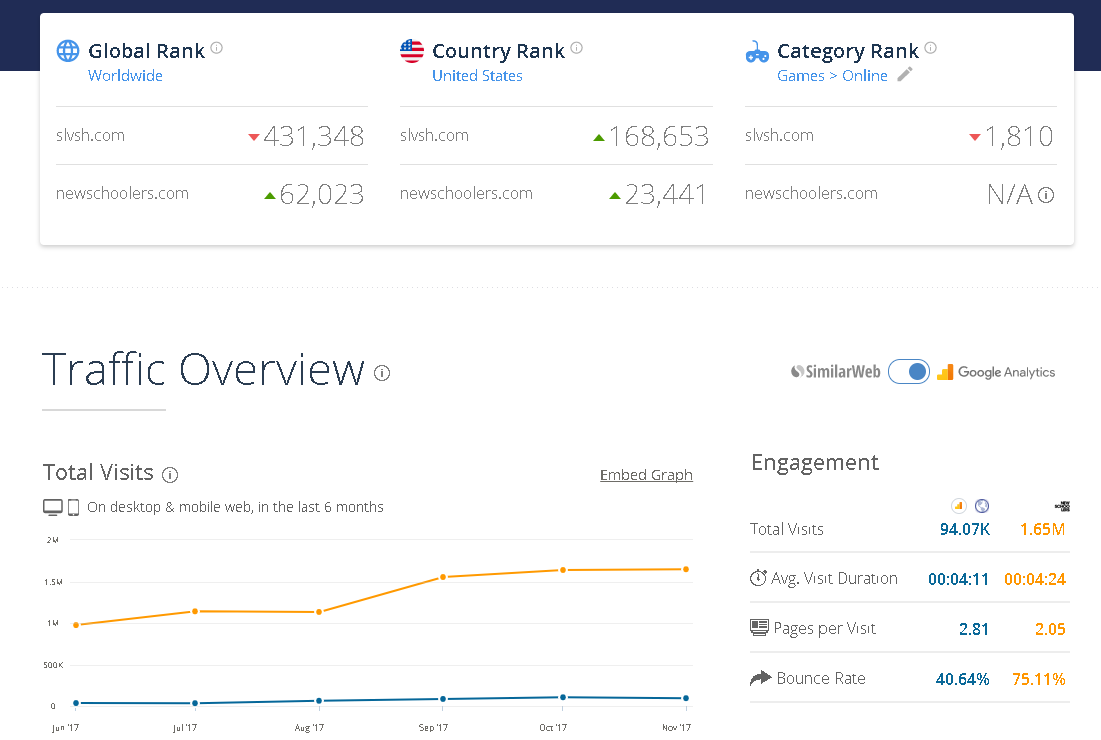Open the info tooltip next to Global Rank

(x=217, y=48)
